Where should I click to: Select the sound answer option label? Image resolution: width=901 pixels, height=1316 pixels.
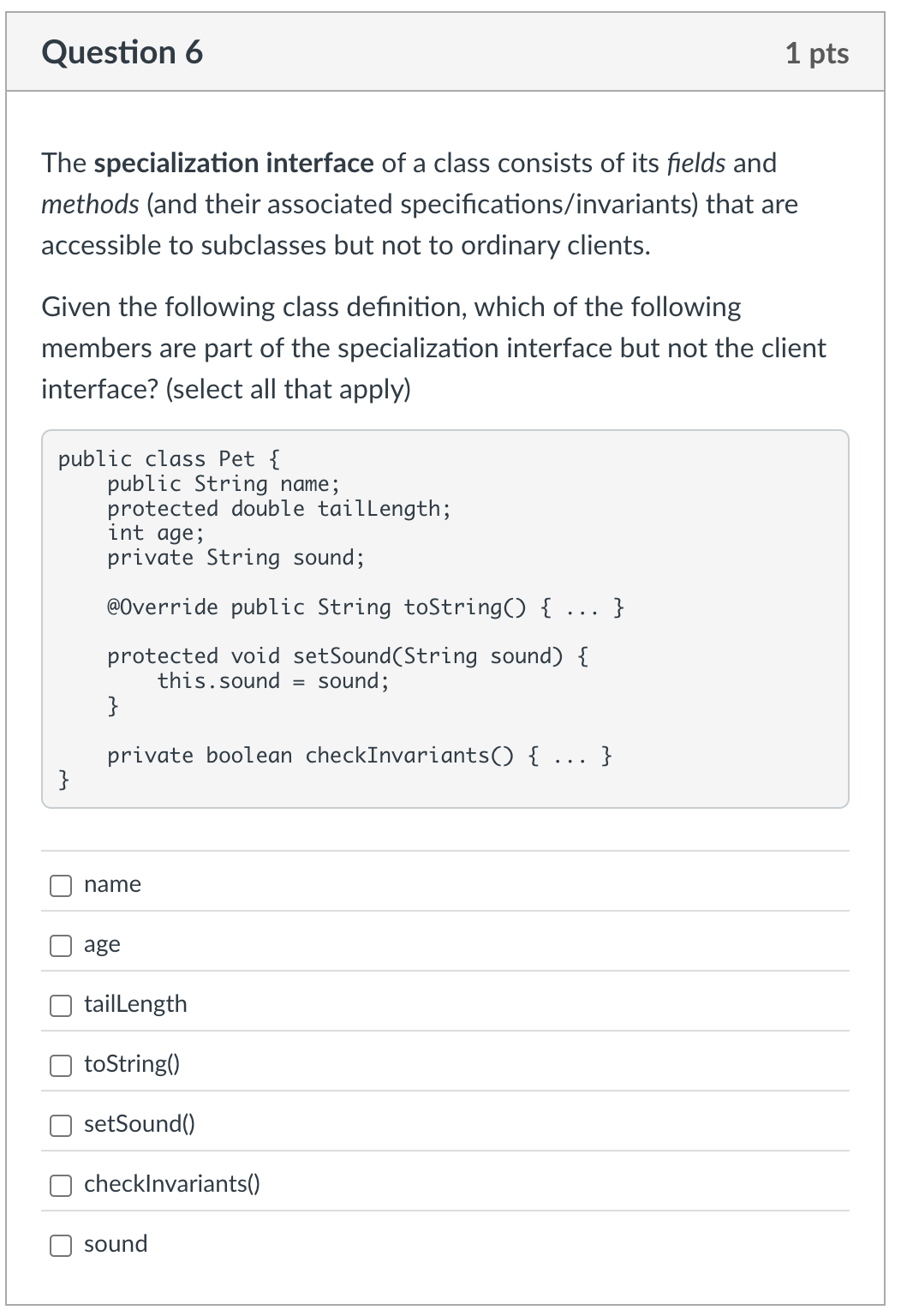[x=116, y=1245]
